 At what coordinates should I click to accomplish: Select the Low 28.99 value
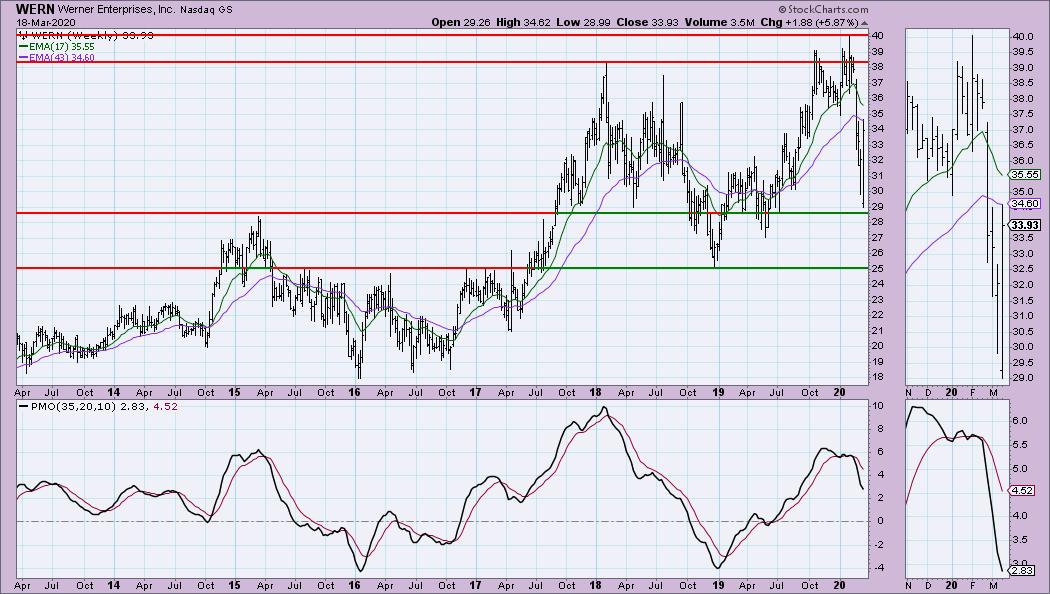(583, 22)
